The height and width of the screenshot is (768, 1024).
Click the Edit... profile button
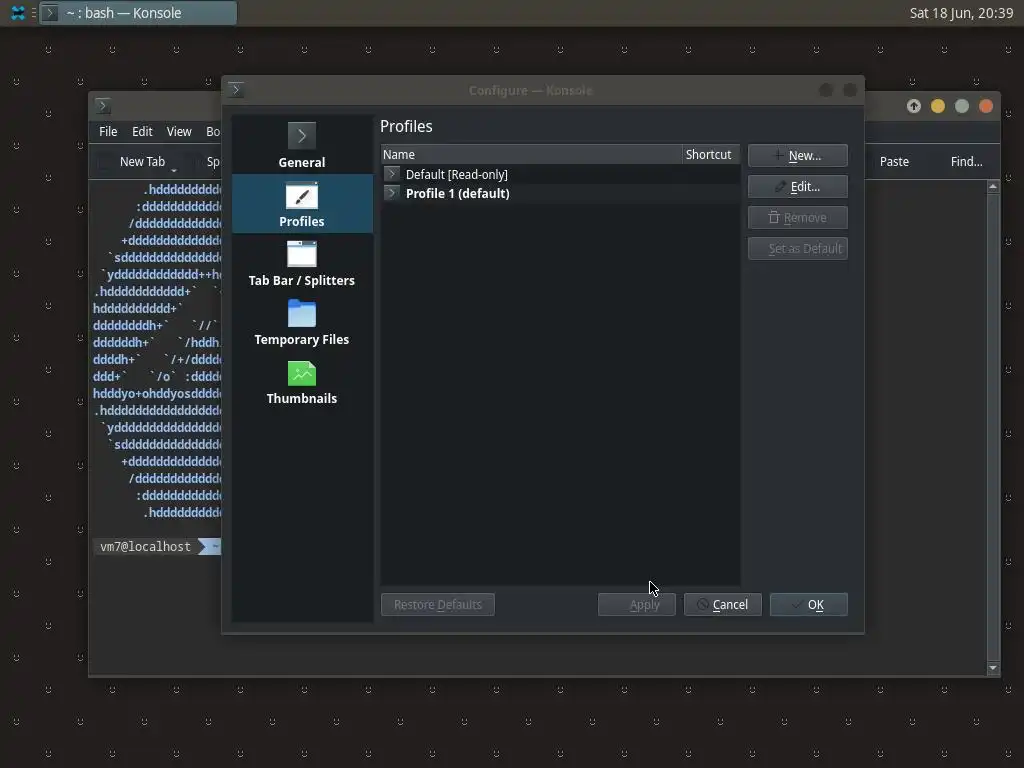(797, 187)
